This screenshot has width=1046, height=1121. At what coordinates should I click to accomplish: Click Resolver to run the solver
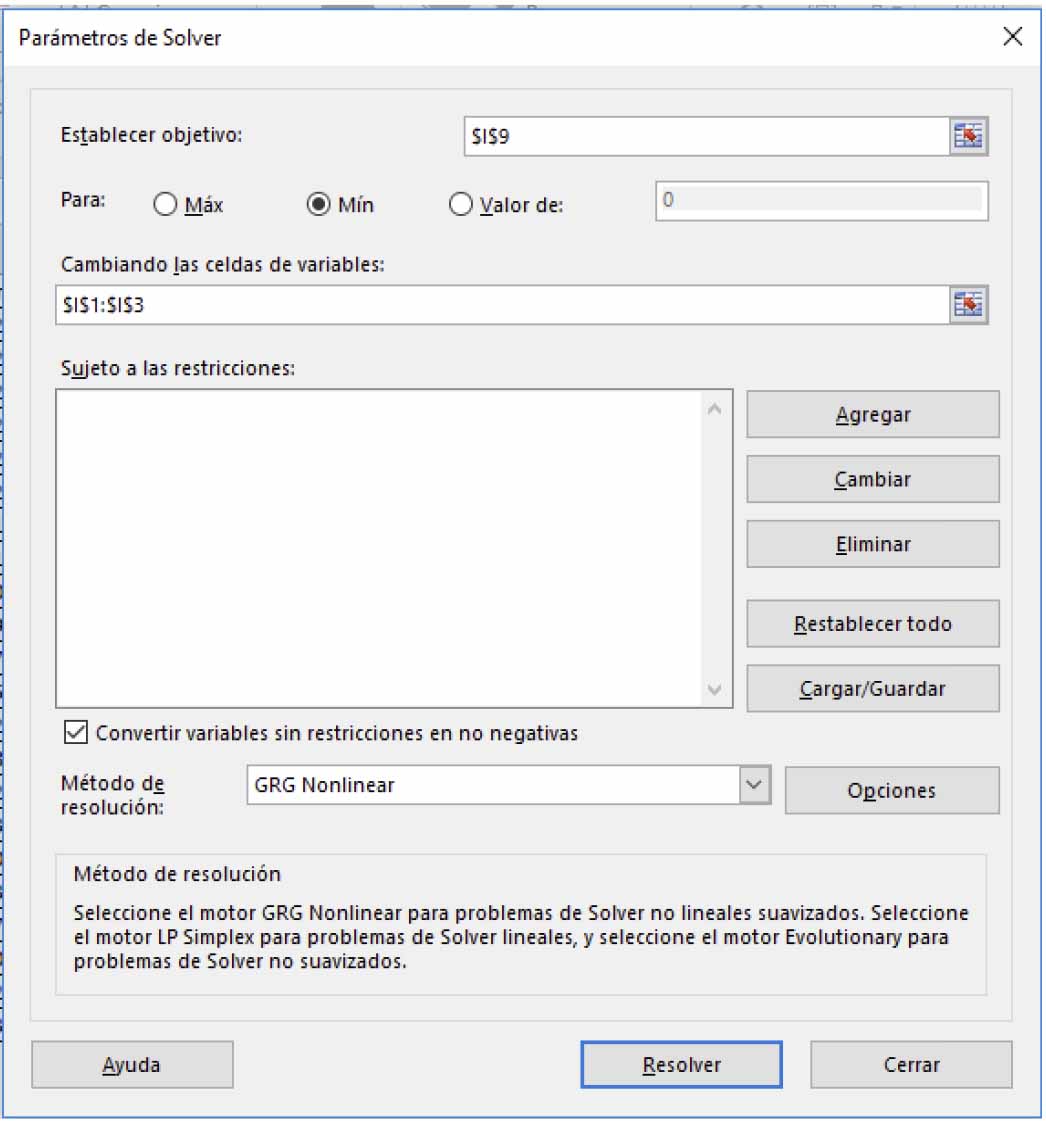click(x=681, y=1065)
